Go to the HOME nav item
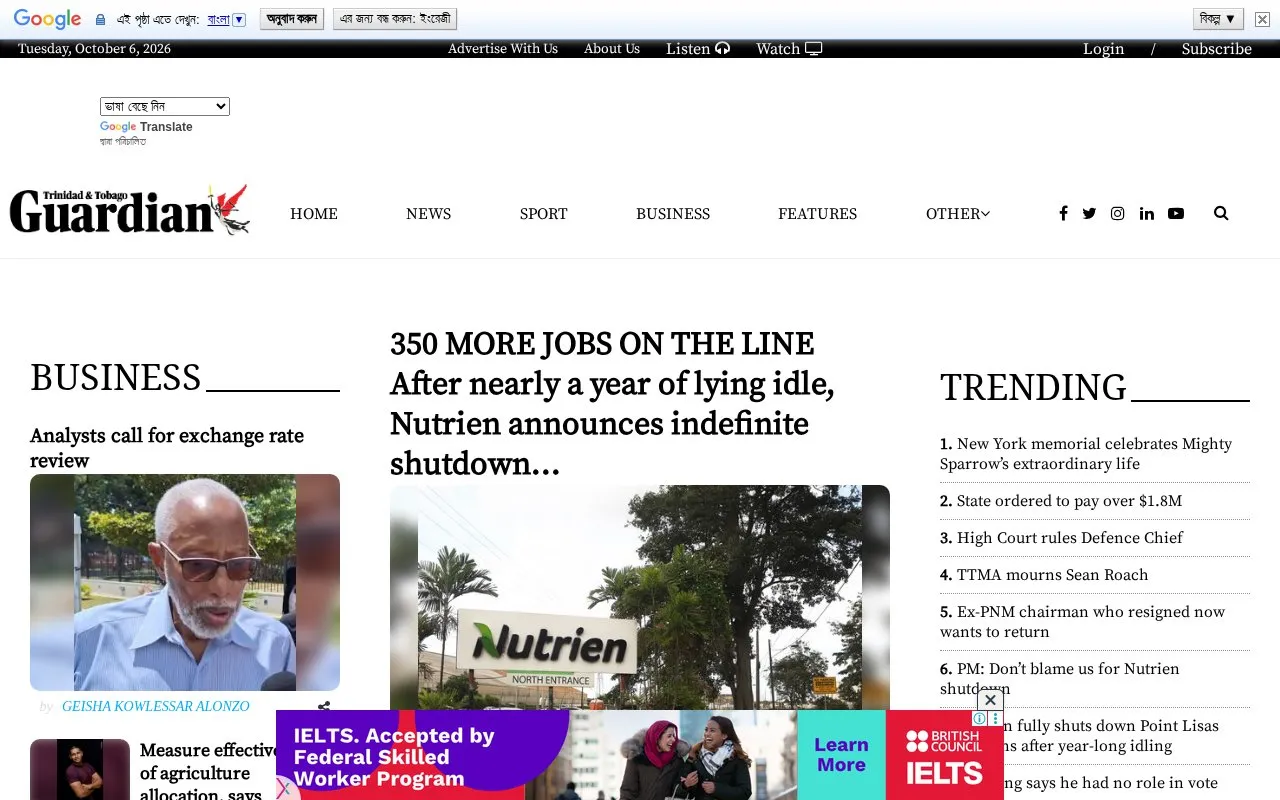Viewport: 1280px width, 800px height. tap(314, 213)
